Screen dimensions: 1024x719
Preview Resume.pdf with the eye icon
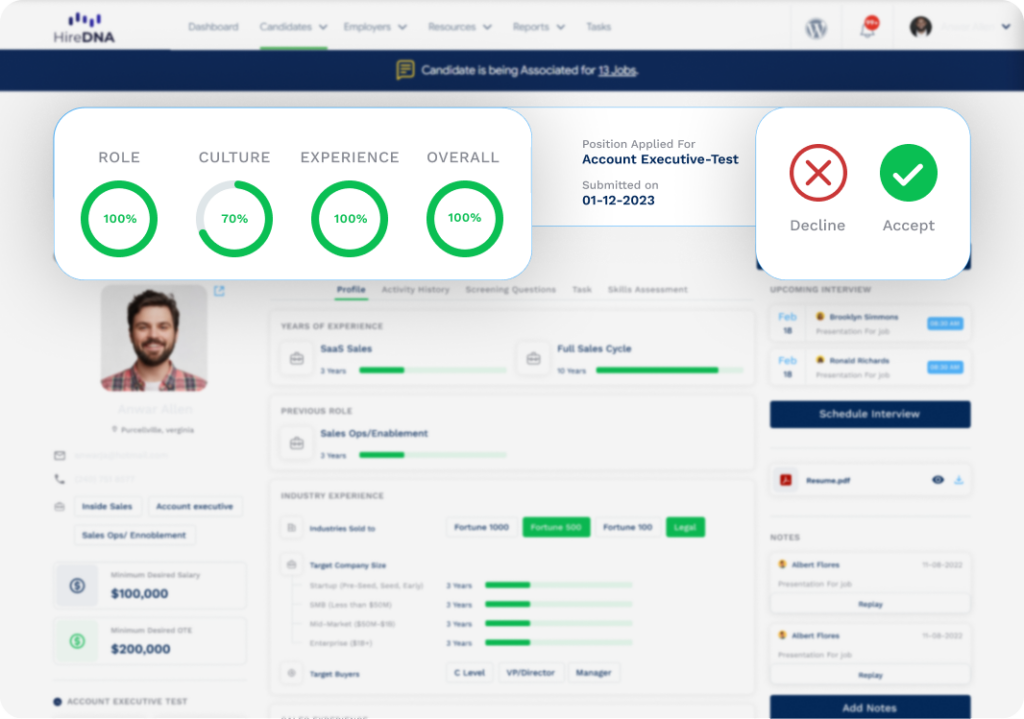click(938, 480)
